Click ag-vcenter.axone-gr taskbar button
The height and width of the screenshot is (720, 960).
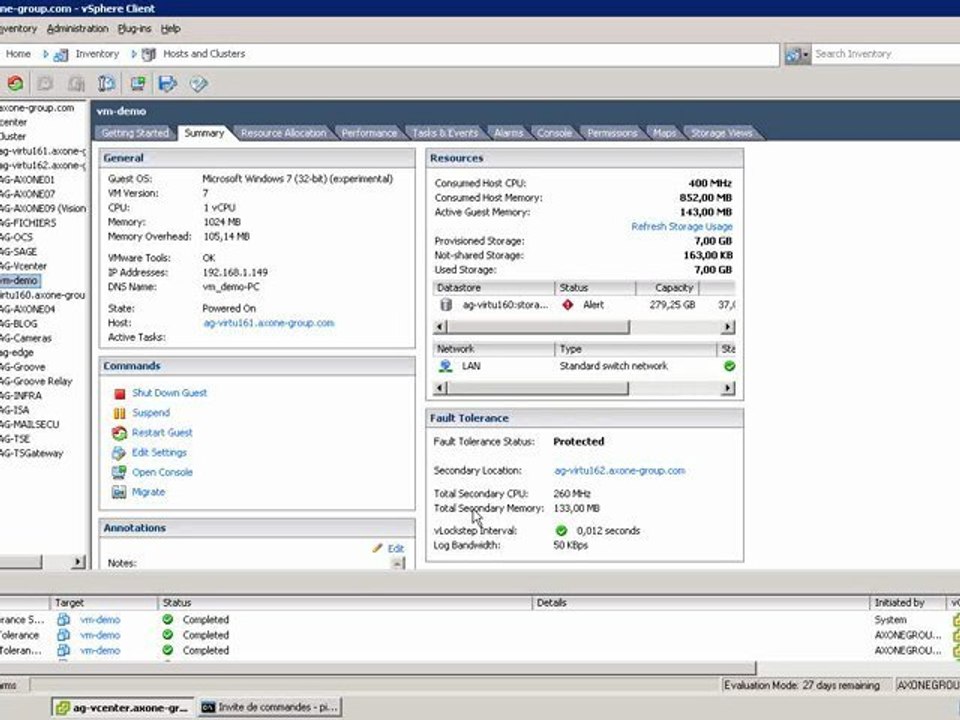(x=123, y=708)
